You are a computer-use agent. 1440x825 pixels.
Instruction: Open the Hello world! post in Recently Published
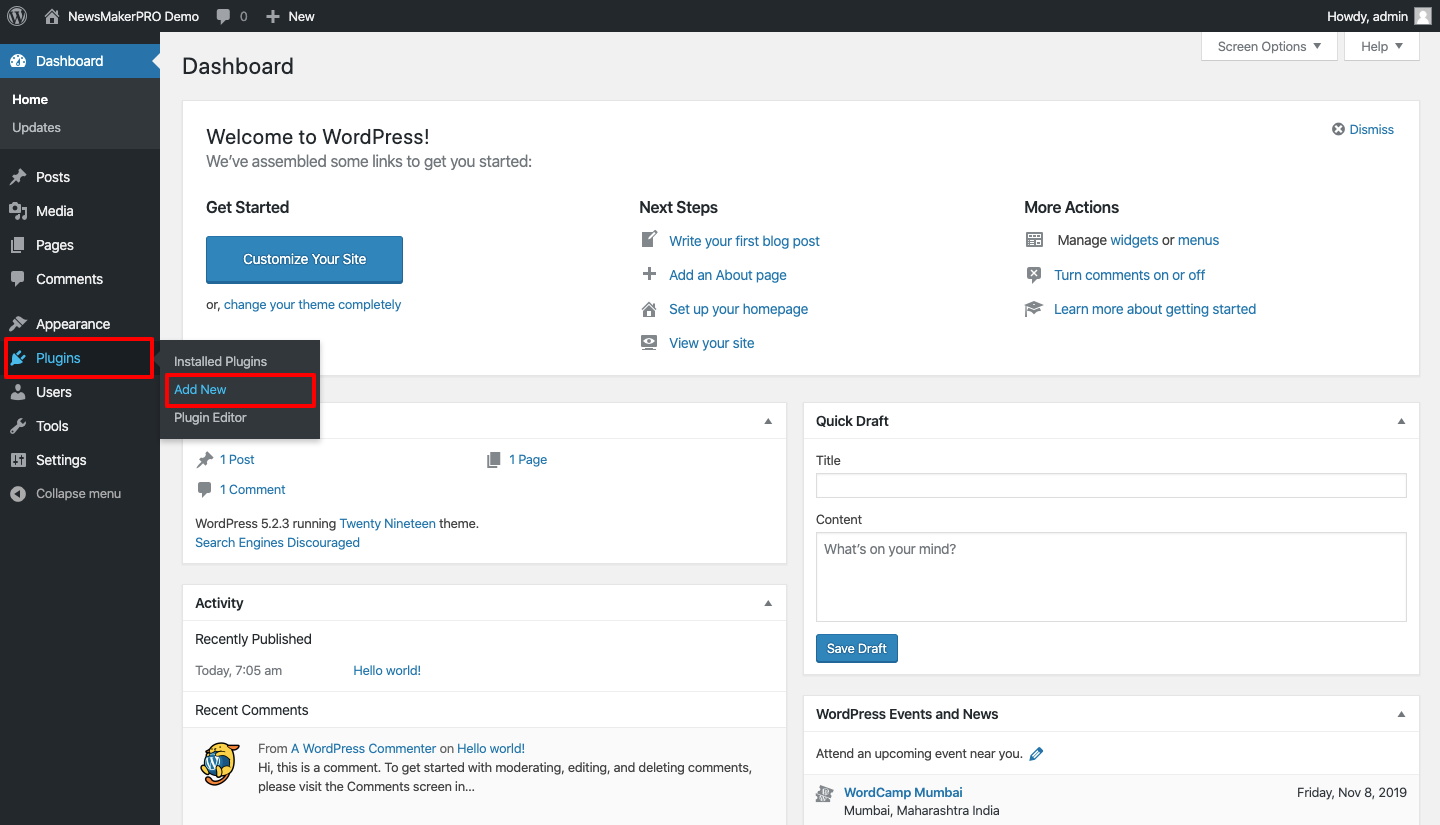(x=387, y=671)
